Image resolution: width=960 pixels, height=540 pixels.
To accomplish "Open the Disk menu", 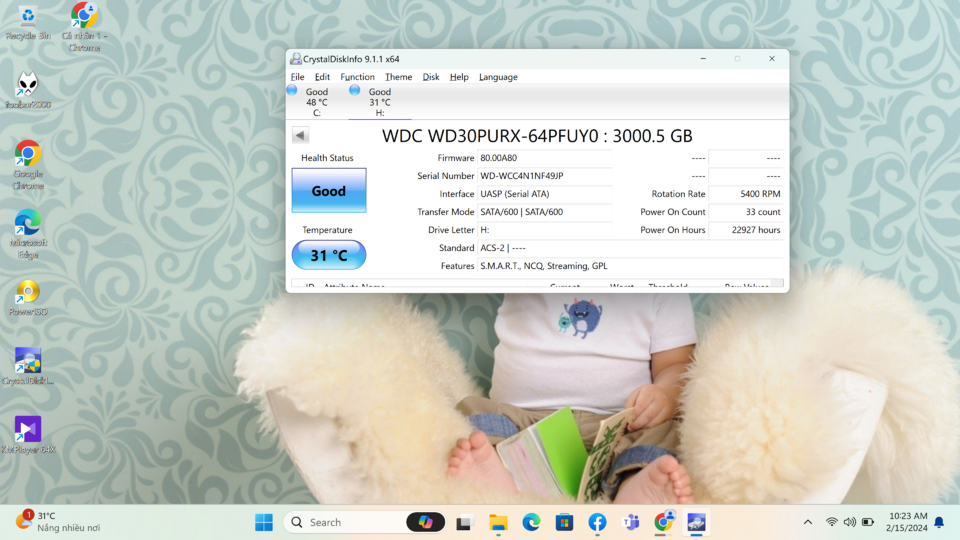I will [431, 77].
